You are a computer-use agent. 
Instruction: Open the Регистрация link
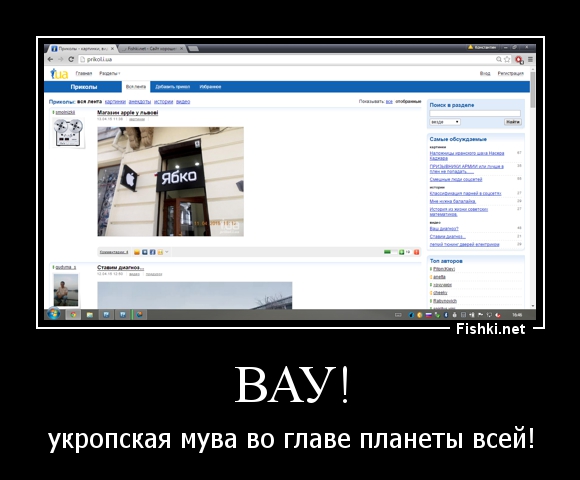point(510,73)
